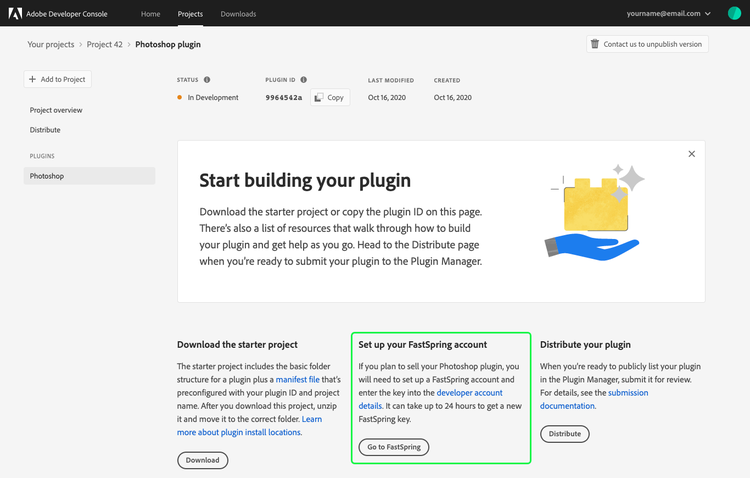Click Contact us to unpublish version
Viewport: 750px width, 478px height.
pyautogui.click(x=647, y=44)
